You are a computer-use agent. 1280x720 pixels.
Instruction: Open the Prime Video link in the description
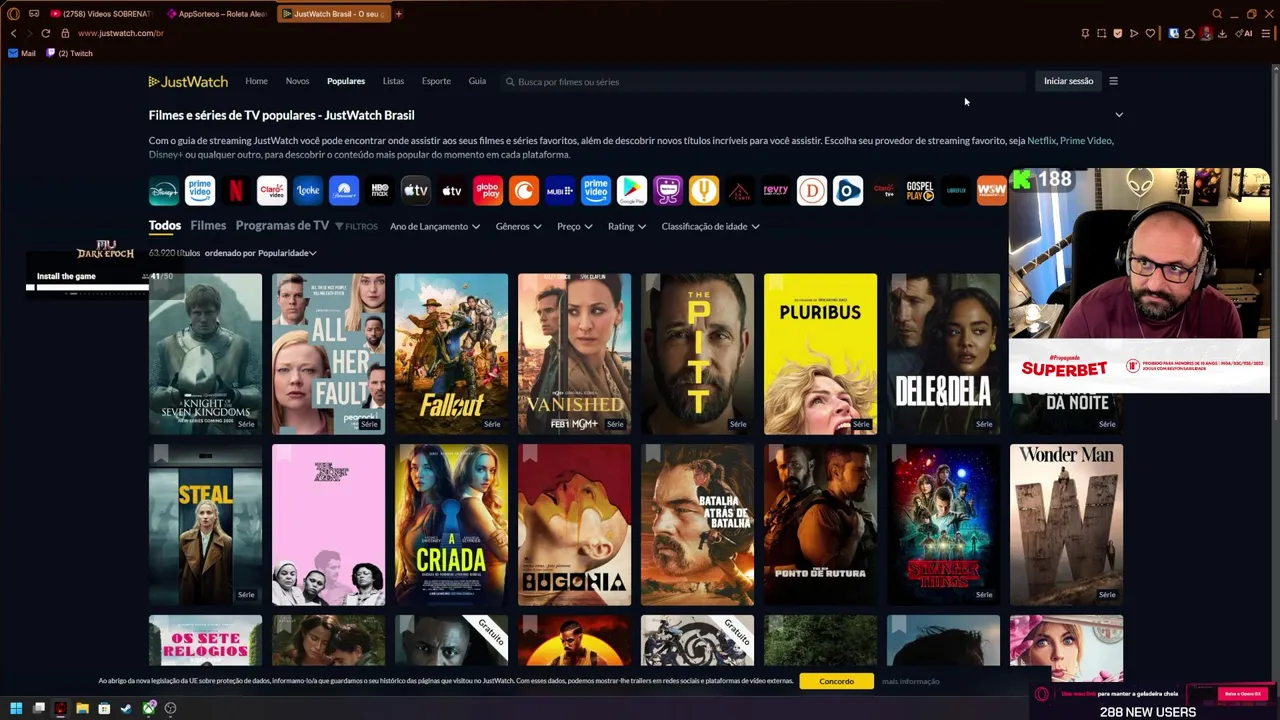(1086, 141)
